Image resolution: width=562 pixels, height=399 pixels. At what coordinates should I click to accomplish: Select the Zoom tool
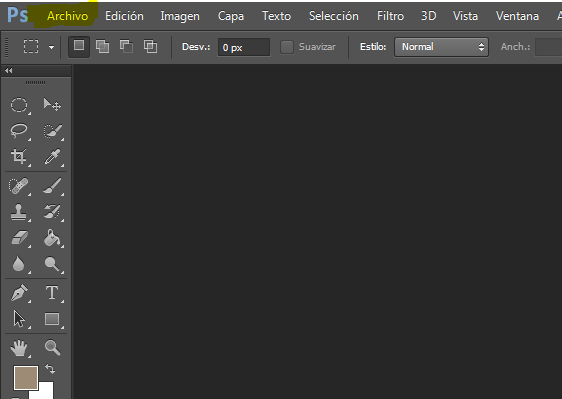click(x=52, y=348)
